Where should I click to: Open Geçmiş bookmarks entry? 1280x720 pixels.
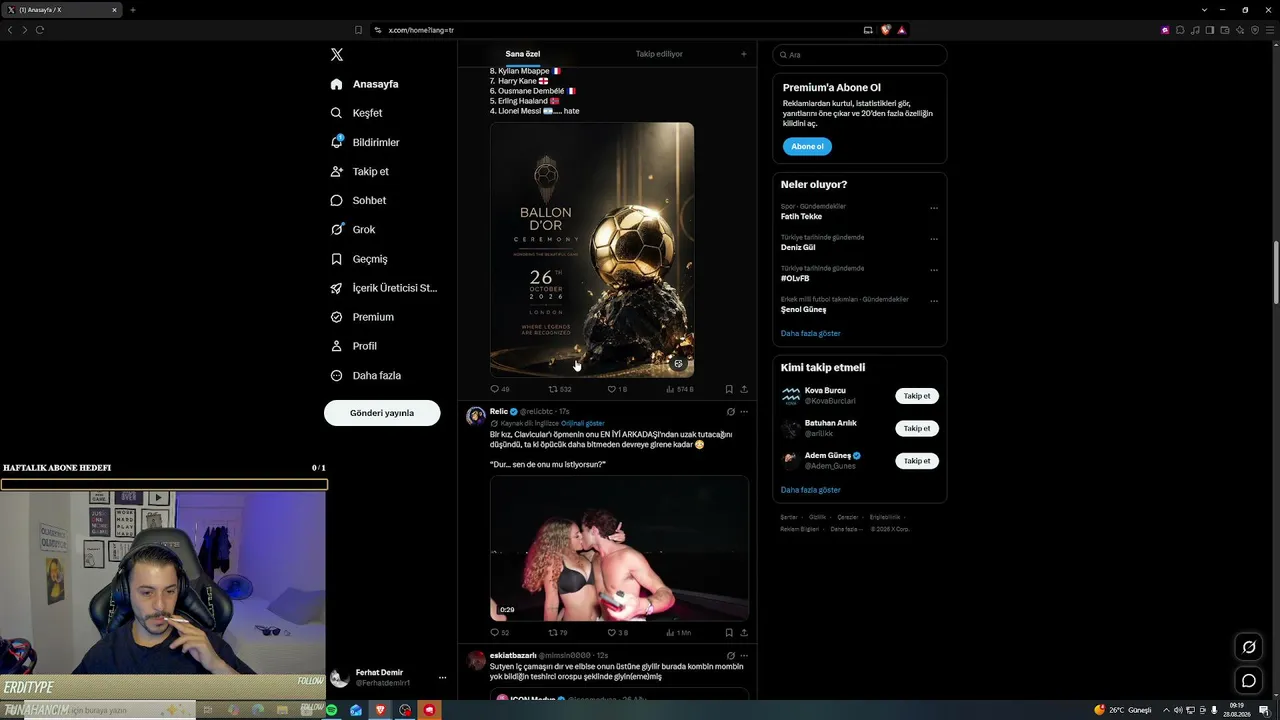[359, 259]
